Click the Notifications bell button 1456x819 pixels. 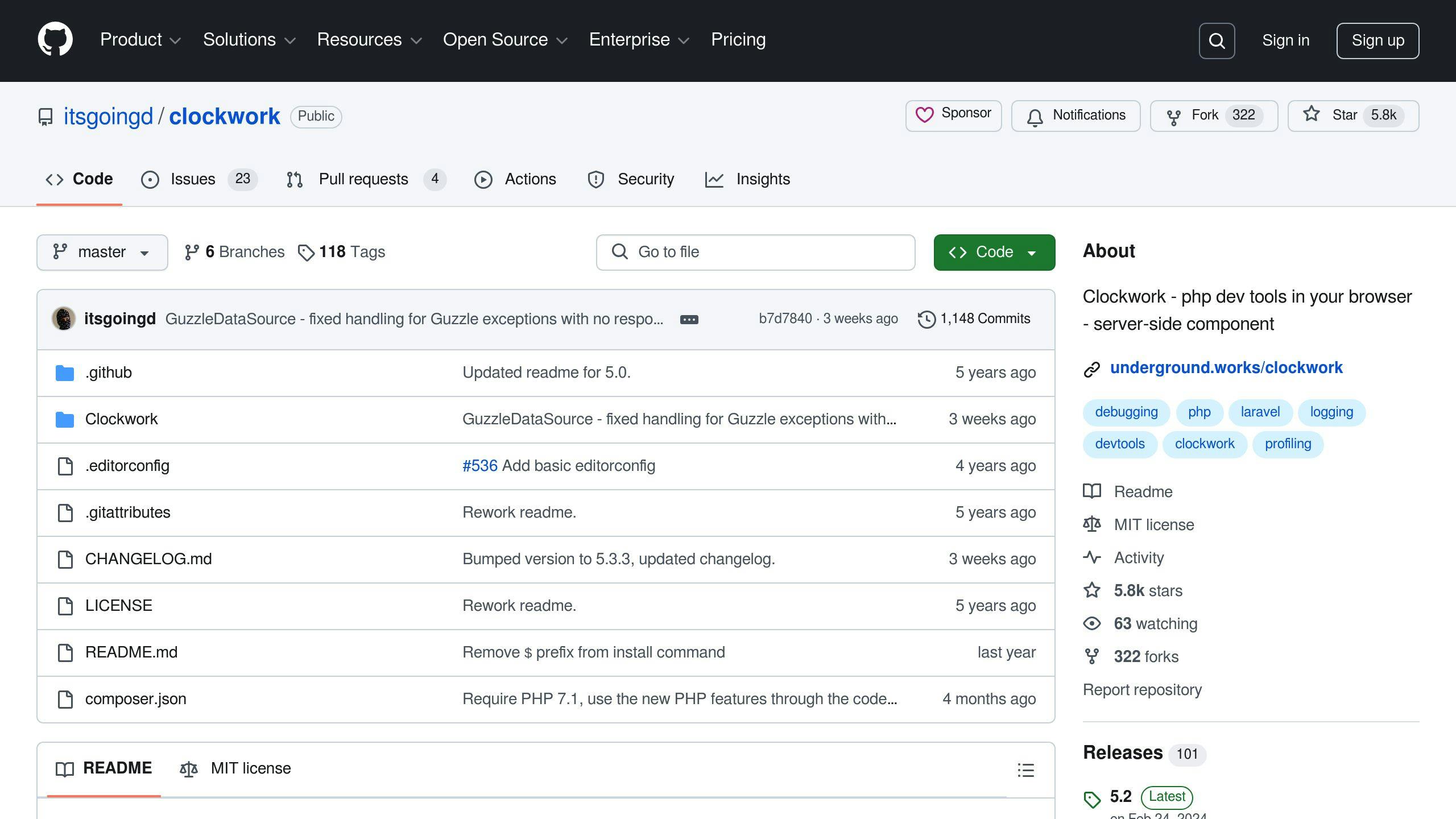(x=1076, y=116)
